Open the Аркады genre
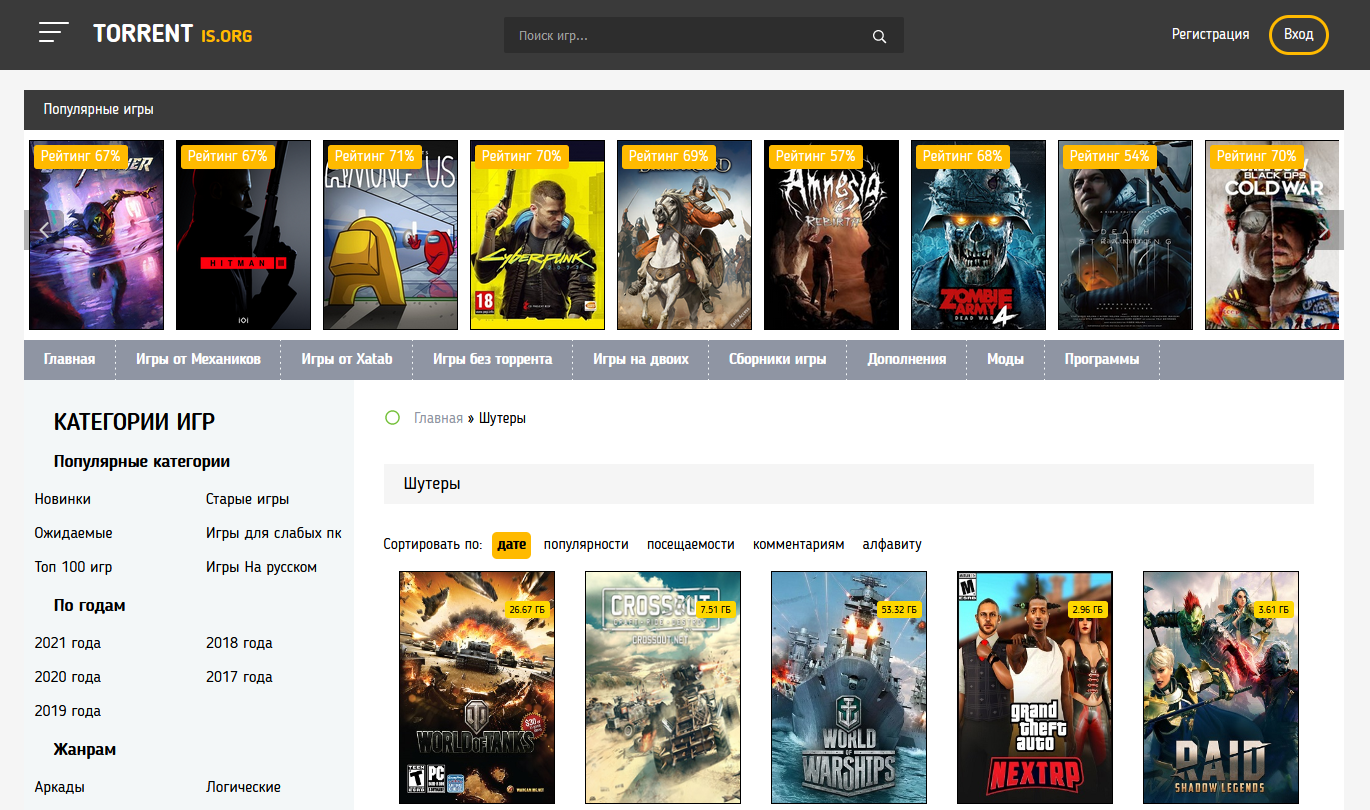 (x=59, y=787)
